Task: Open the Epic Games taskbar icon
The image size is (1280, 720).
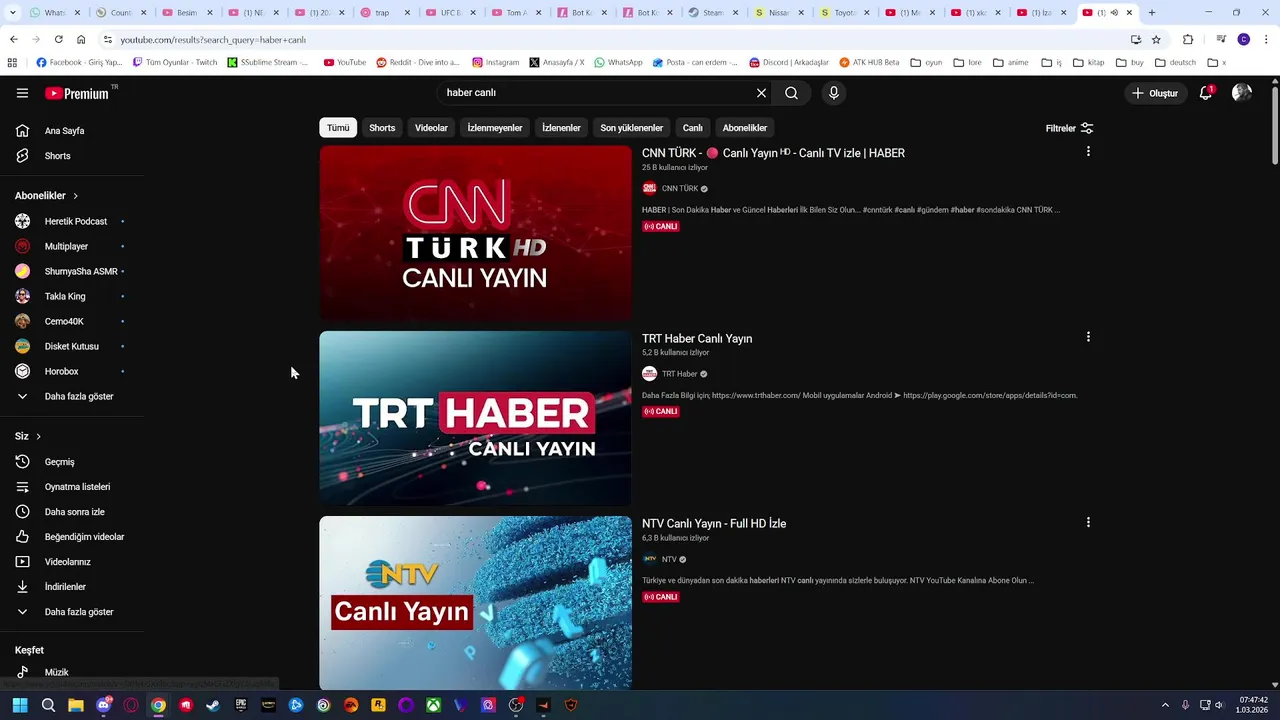Action: pyautogui.click(x=241, y=705)
